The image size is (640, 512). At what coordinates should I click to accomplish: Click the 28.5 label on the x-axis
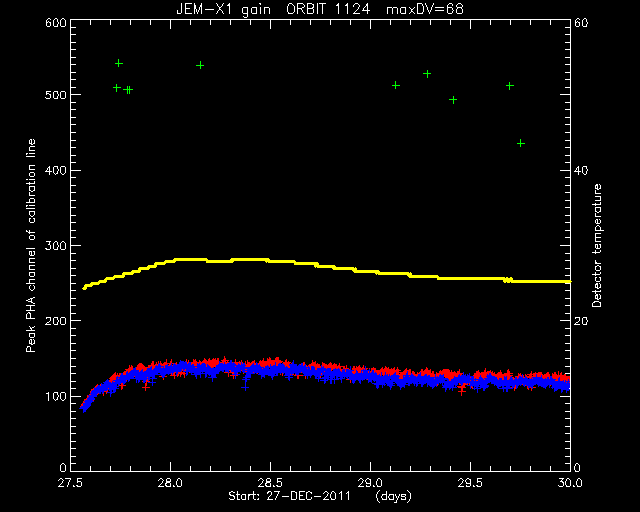click(x=270, y=483)
